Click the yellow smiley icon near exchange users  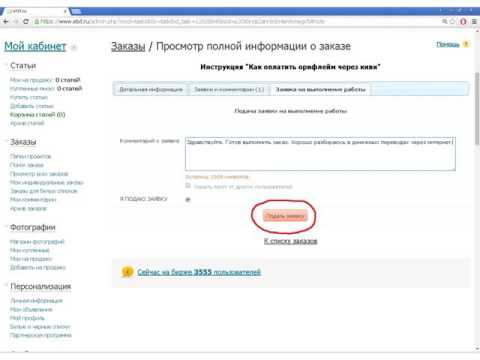pos(127,272)
